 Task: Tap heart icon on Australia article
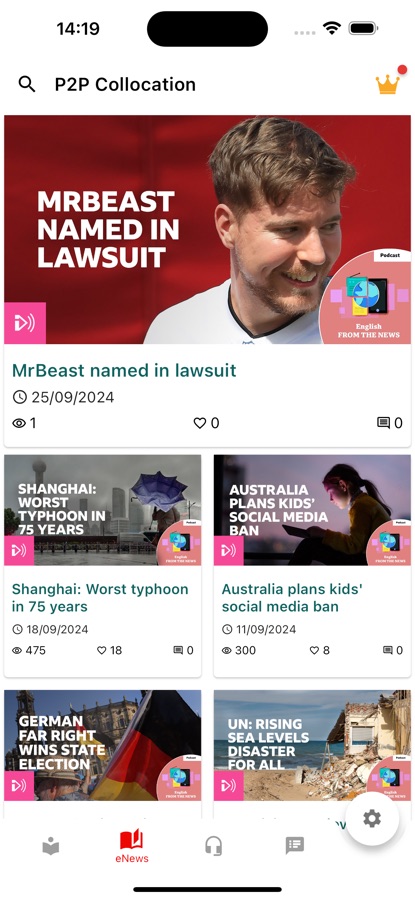[314, 650]
